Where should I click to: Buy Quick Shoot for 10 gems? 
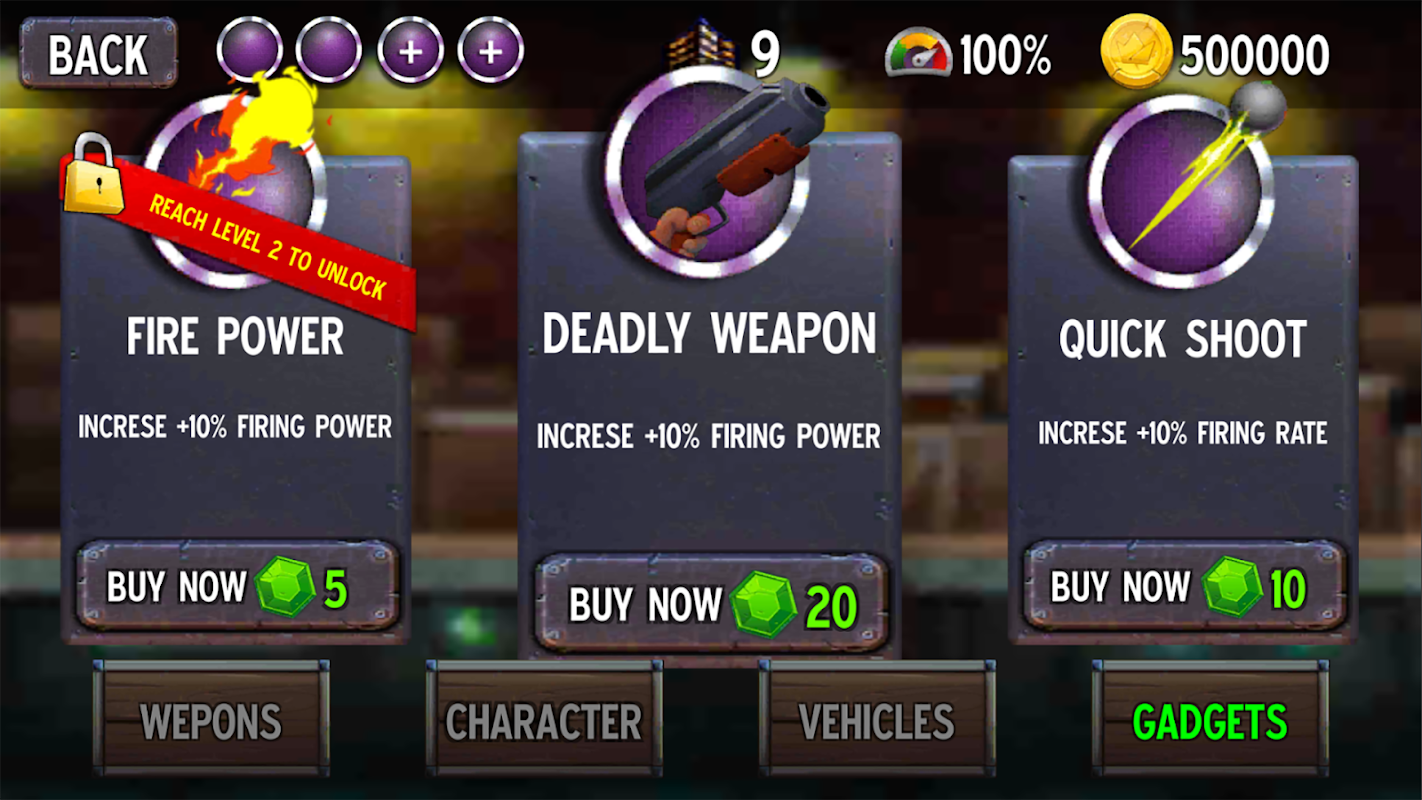coord(1184,586)
